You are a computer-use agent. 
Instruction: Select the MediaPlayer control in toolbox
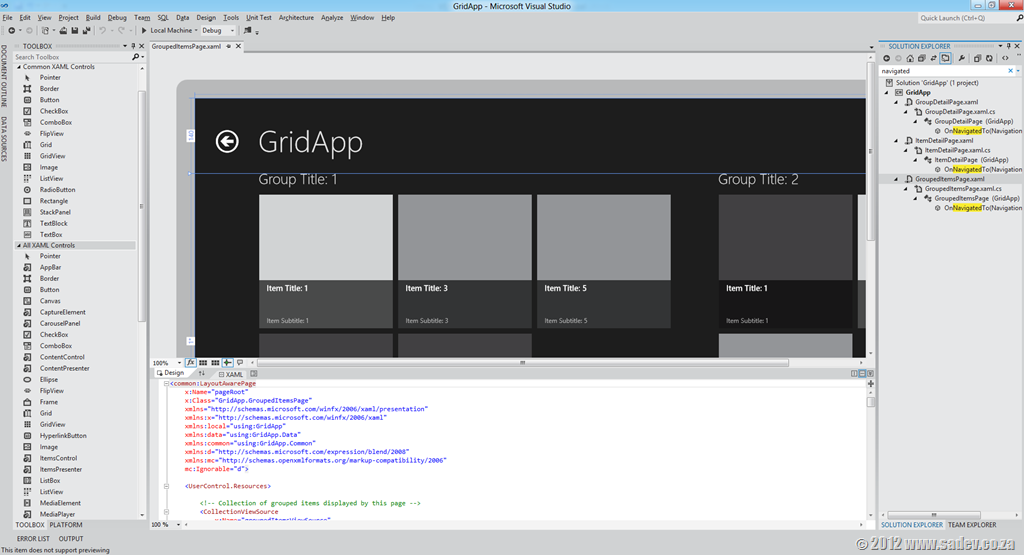57,514
